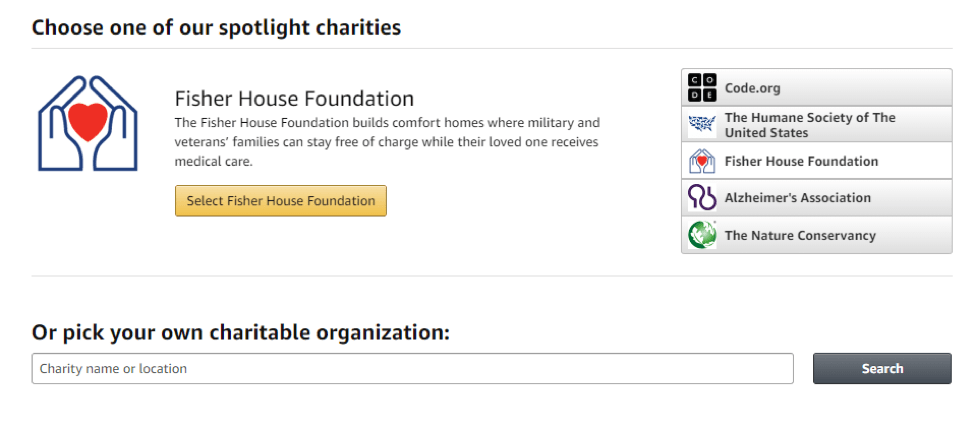974x429 pixels.
Task: Click the divider line under the spotlight charities heading
Action: tap(491, 48)
